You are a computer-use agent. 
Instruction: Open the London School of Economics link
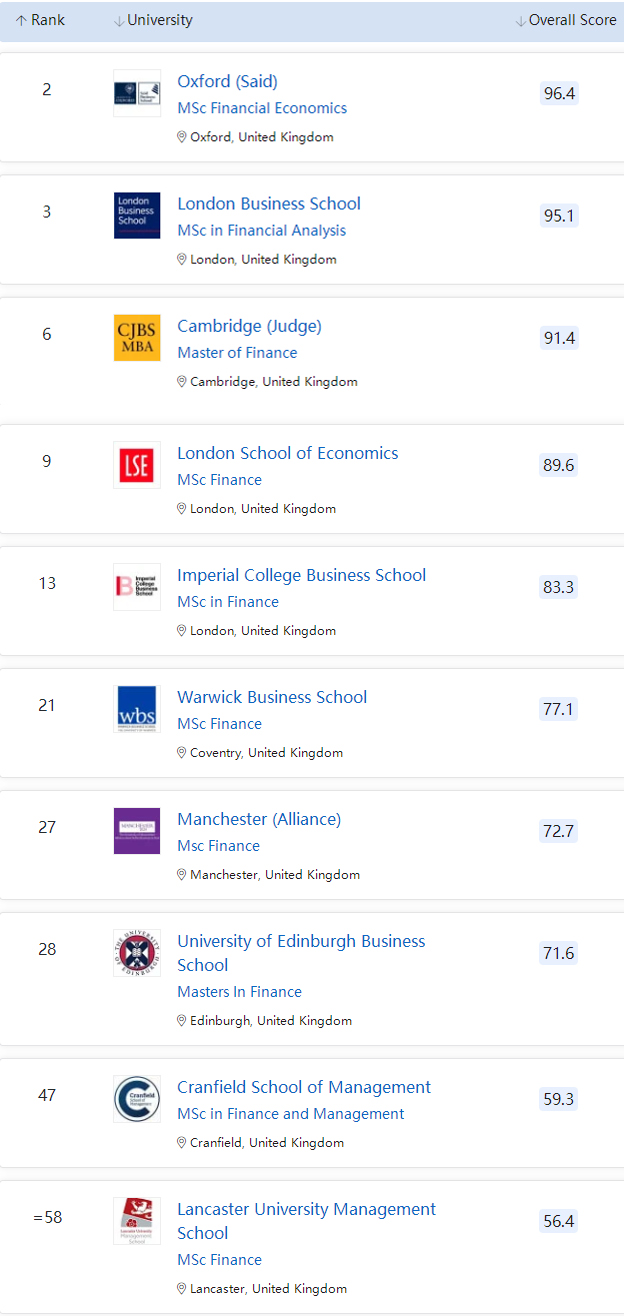[x=287, y=453]
